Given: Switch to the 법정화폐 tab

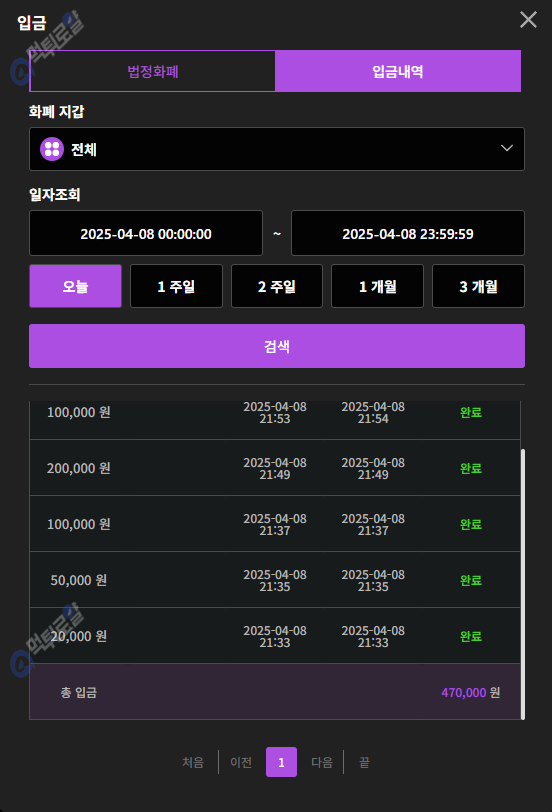Looking at the screenshot, I should pyautogui.click(x=153, y=71).
